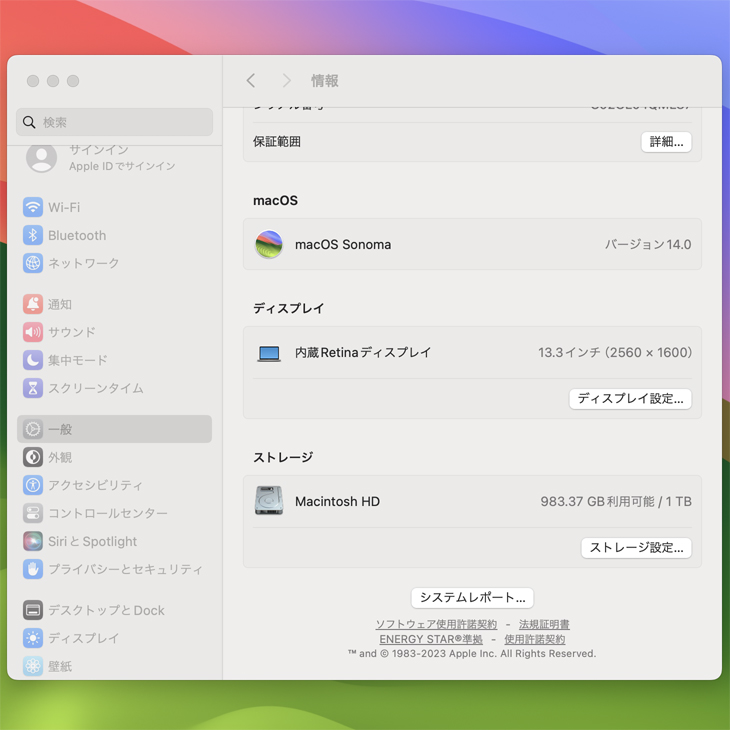730x730 pixels.
Task: Click the アクセシビリティ icon
Action: tap(33, 485)
